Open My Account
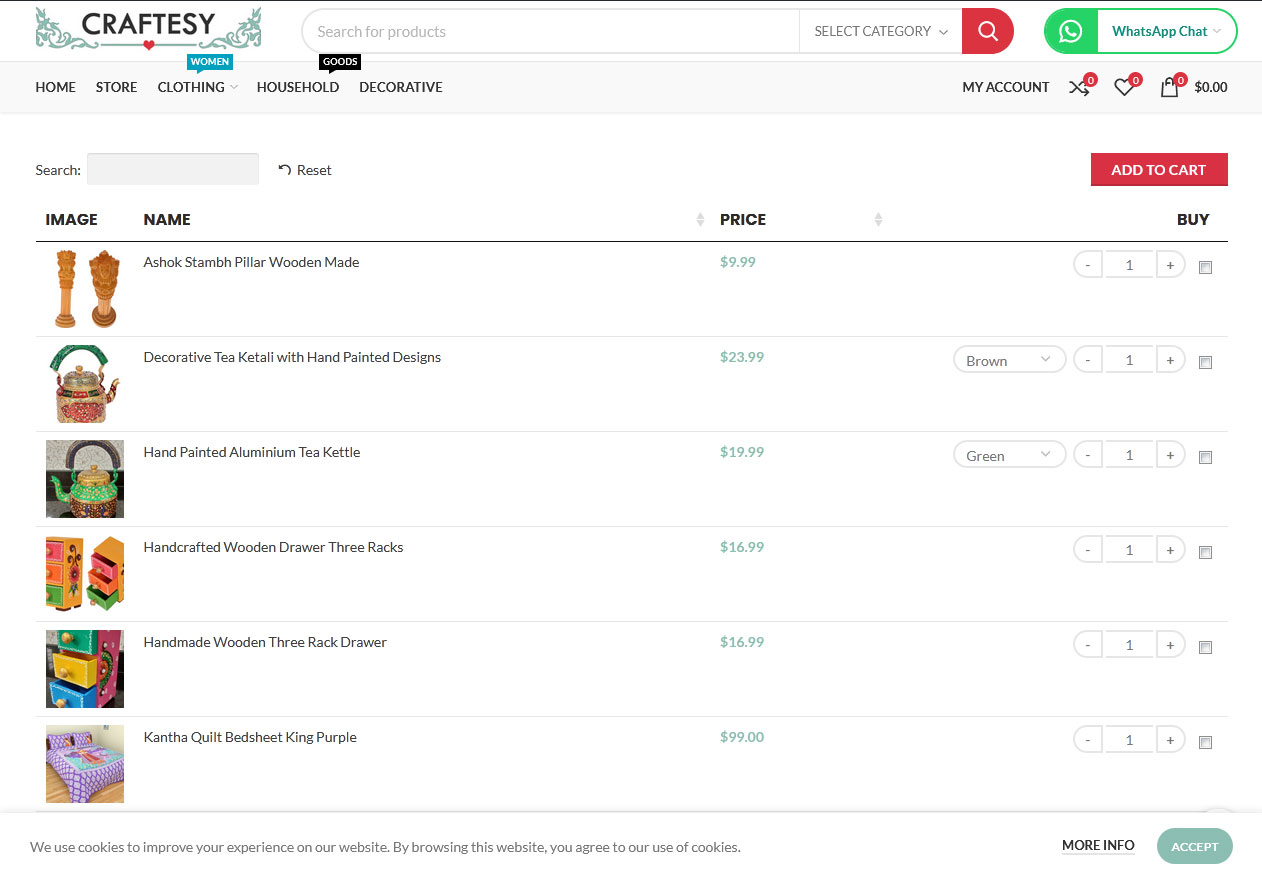 click(x=1006, y=87)
